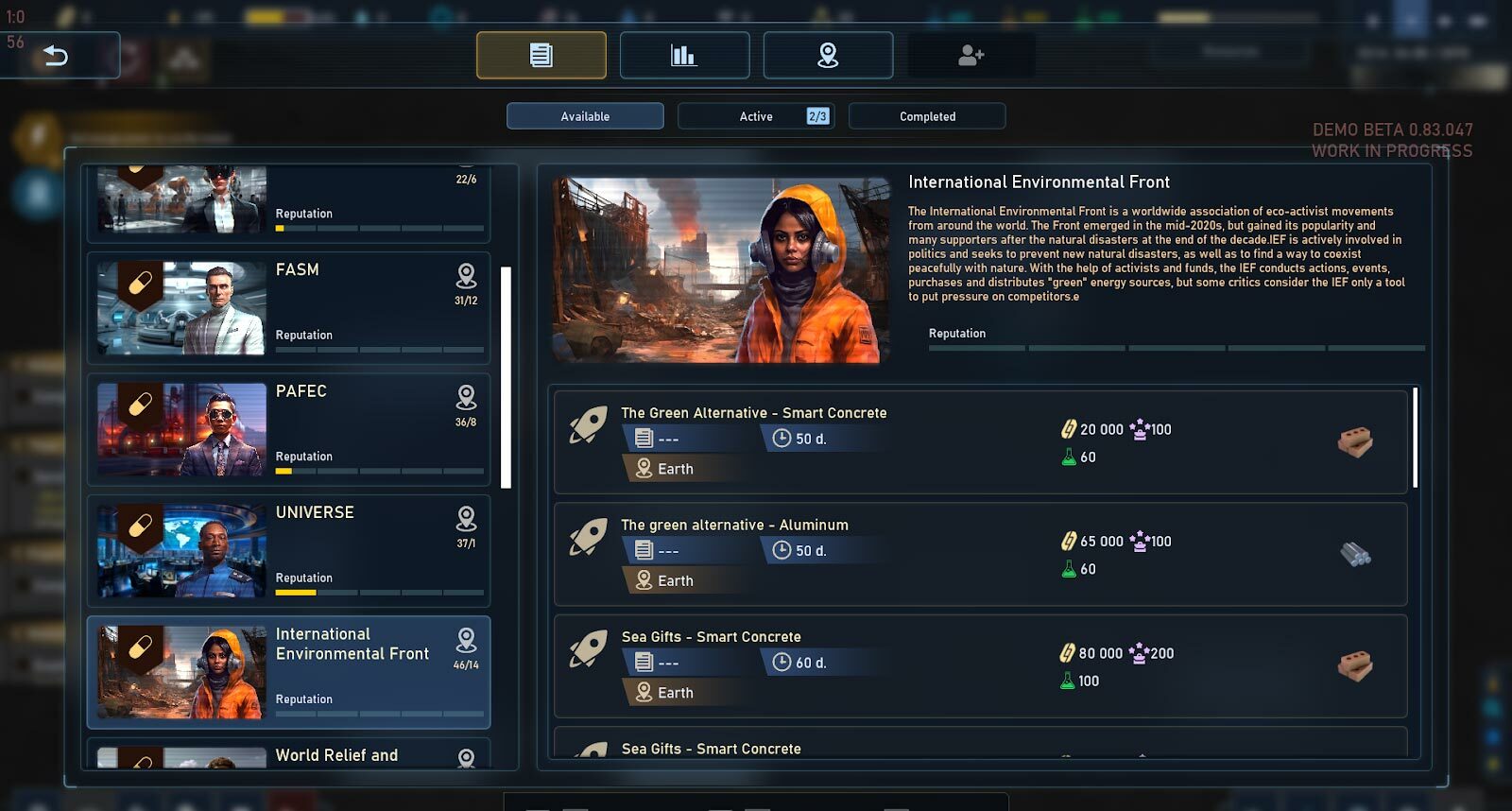Open the contracts list document tab
Viewport: 1512px width, 811px height.
point(541,55)
